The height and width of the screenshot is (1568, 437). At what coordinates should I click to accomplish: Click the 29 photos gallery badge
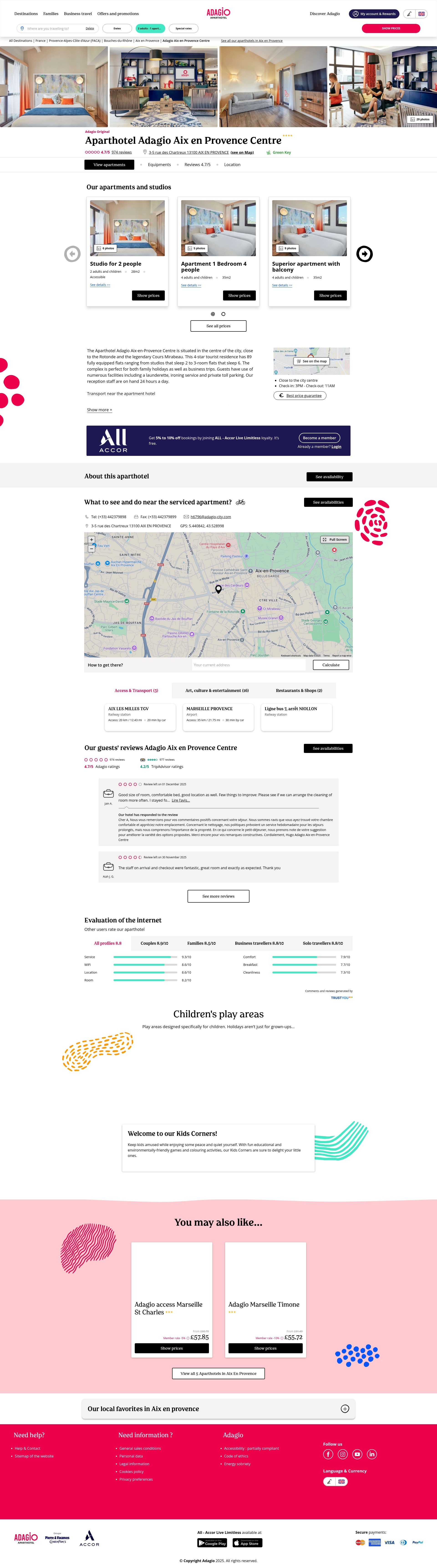coord(420,119)
